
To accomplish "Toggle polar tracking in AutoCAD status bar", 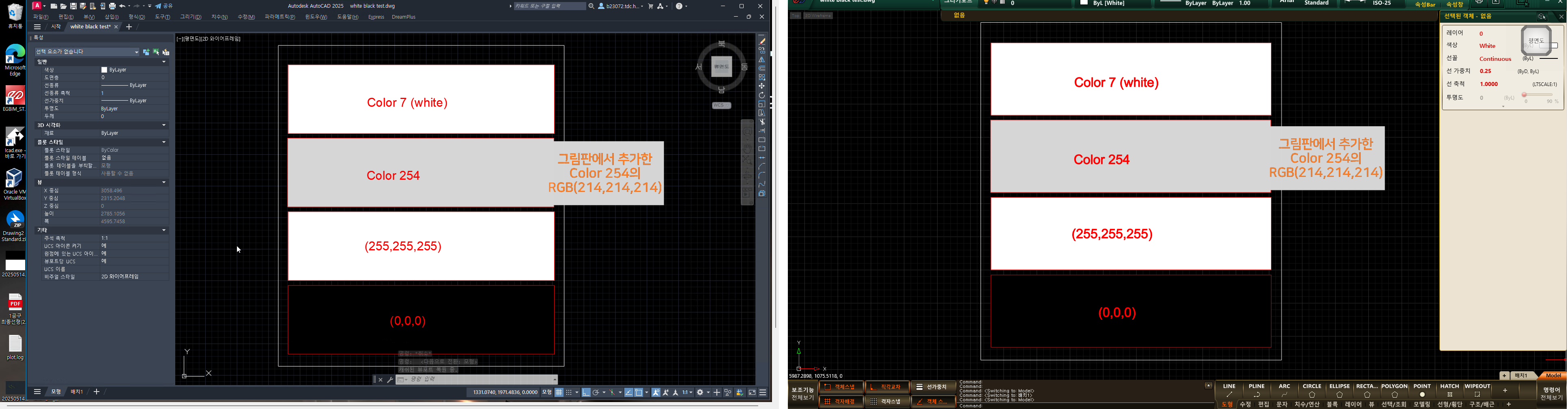I will coord(596,393).
